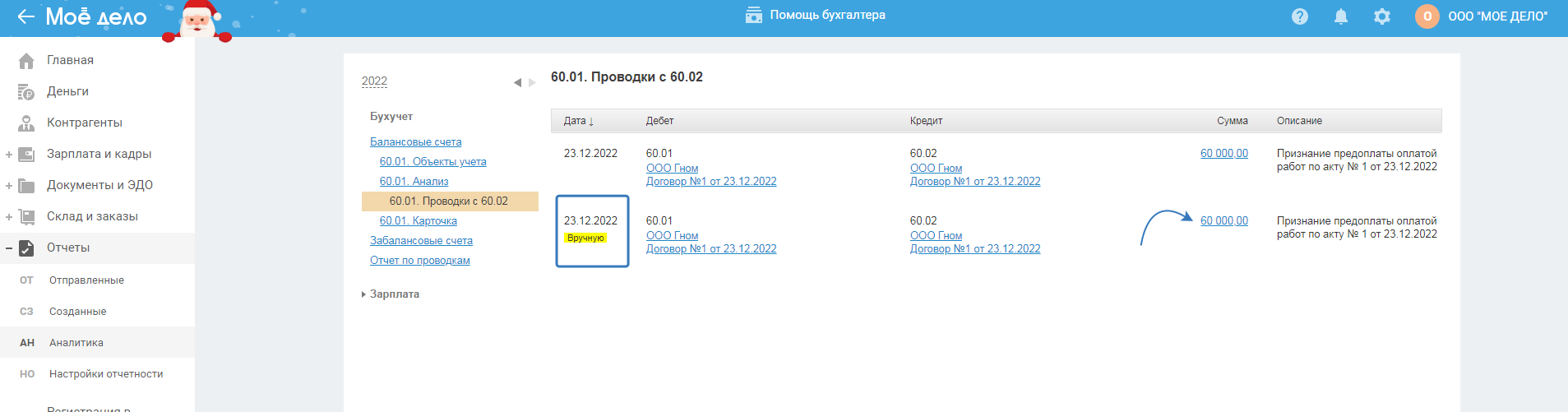This screenshot has width=1568, height=412.
Task: Open Помощь бухгалтера in top bar
Action: [816, 15]
